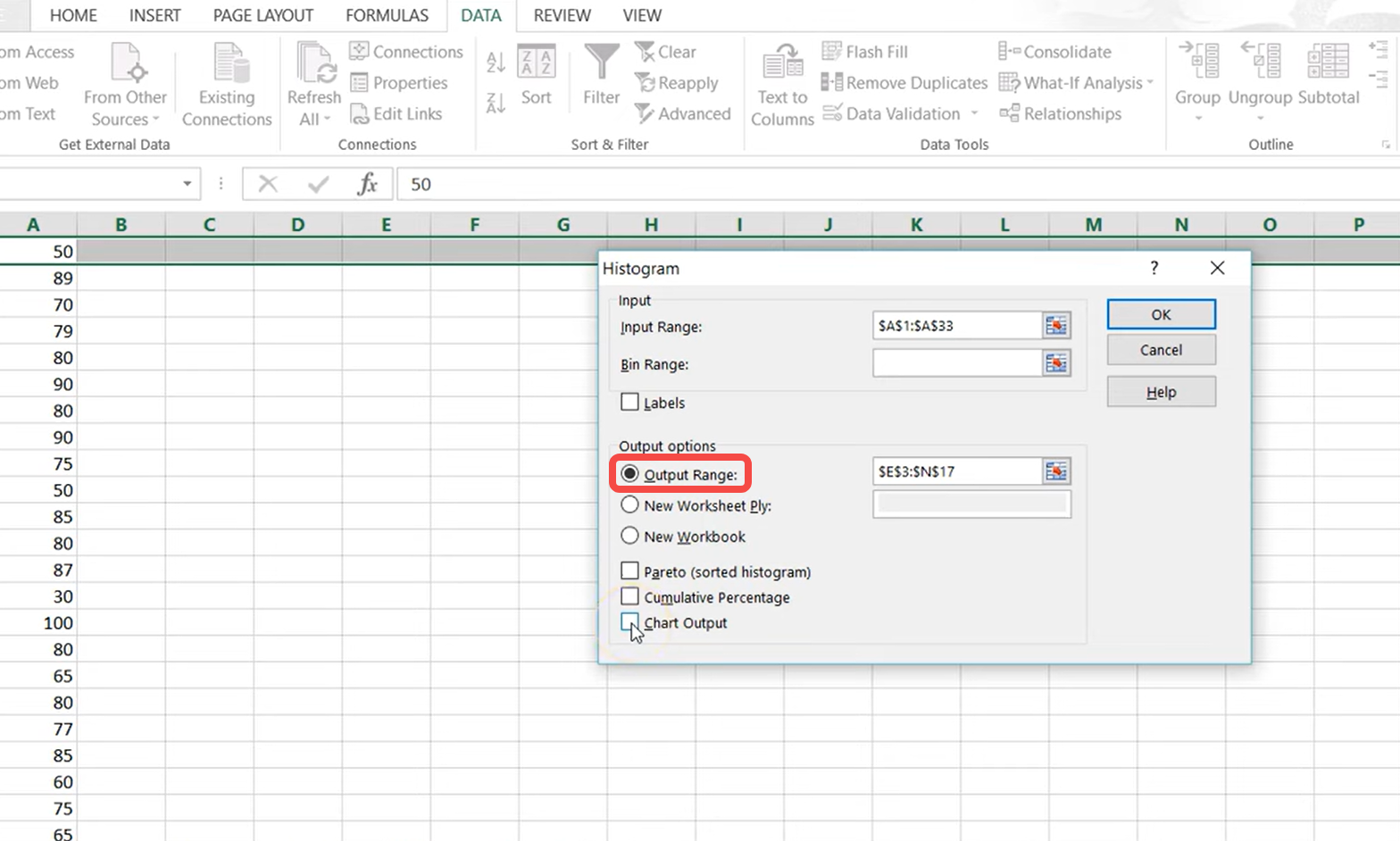Open connection Properties
This screenshot has width=1400, height=841.
[398, 83]
